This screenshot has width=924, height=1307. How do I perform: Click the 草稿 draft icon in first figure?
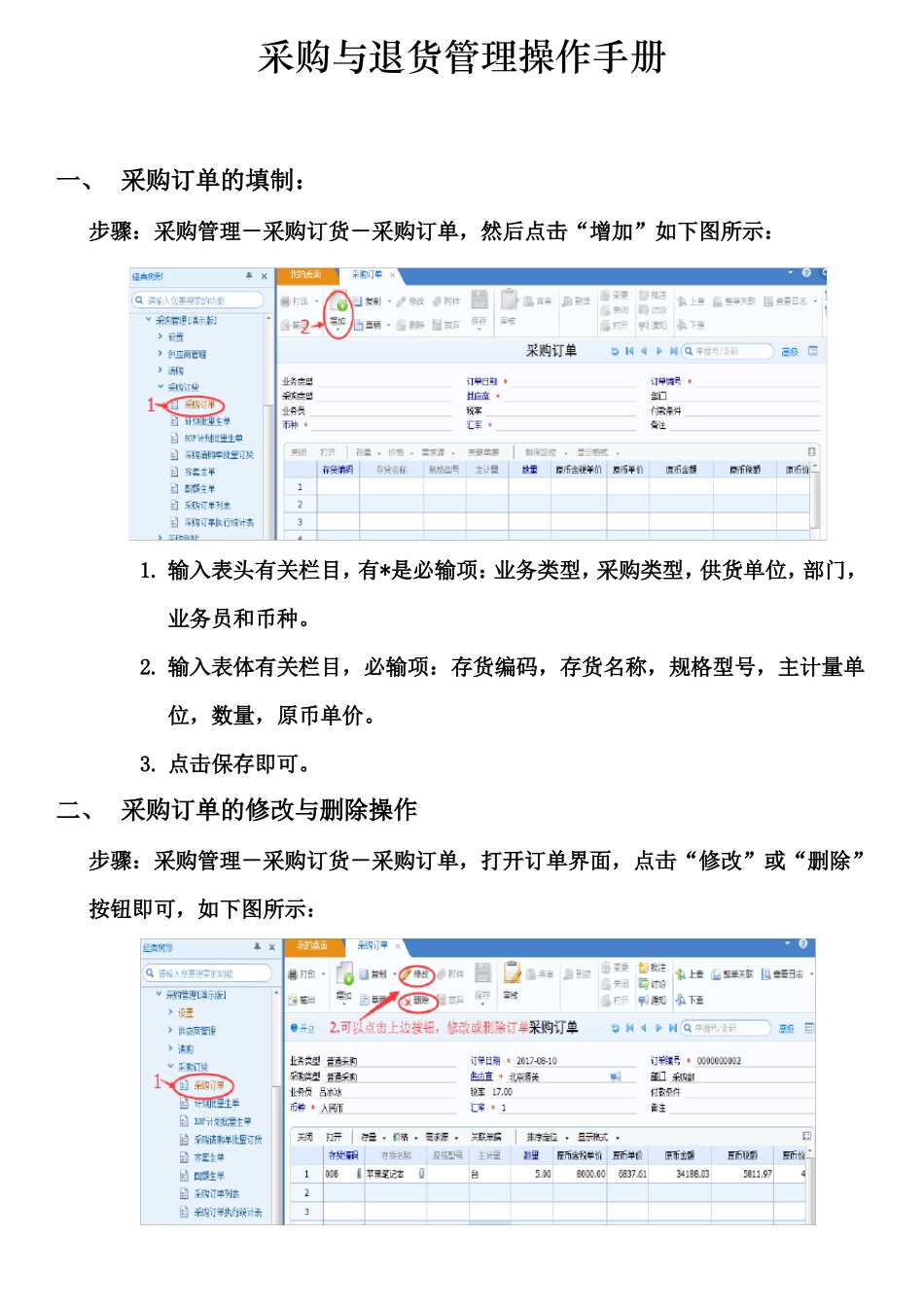click(358, 325)
